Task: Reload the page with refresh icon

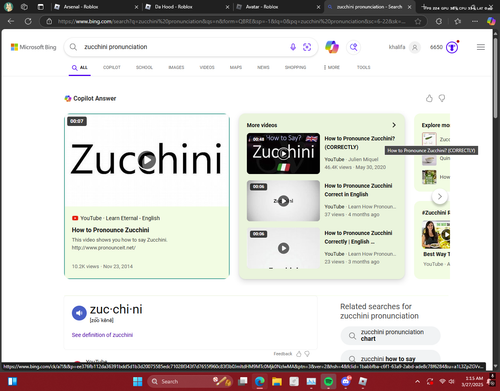Action: [28, 21]
